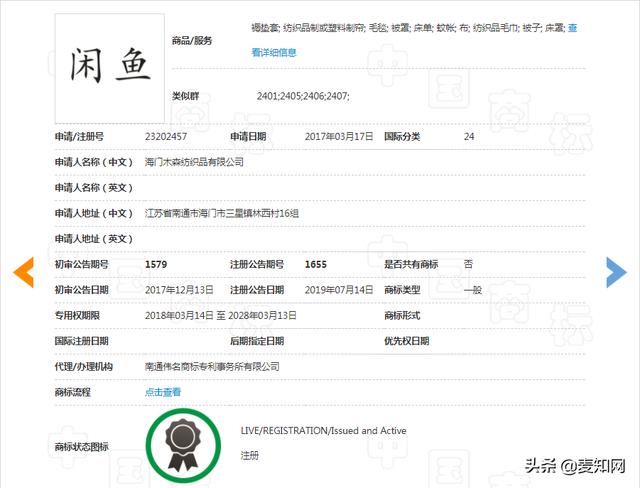The image size is (640, 488).
Task: Select registration announcement issue number 1655
Action: point(316,264)
